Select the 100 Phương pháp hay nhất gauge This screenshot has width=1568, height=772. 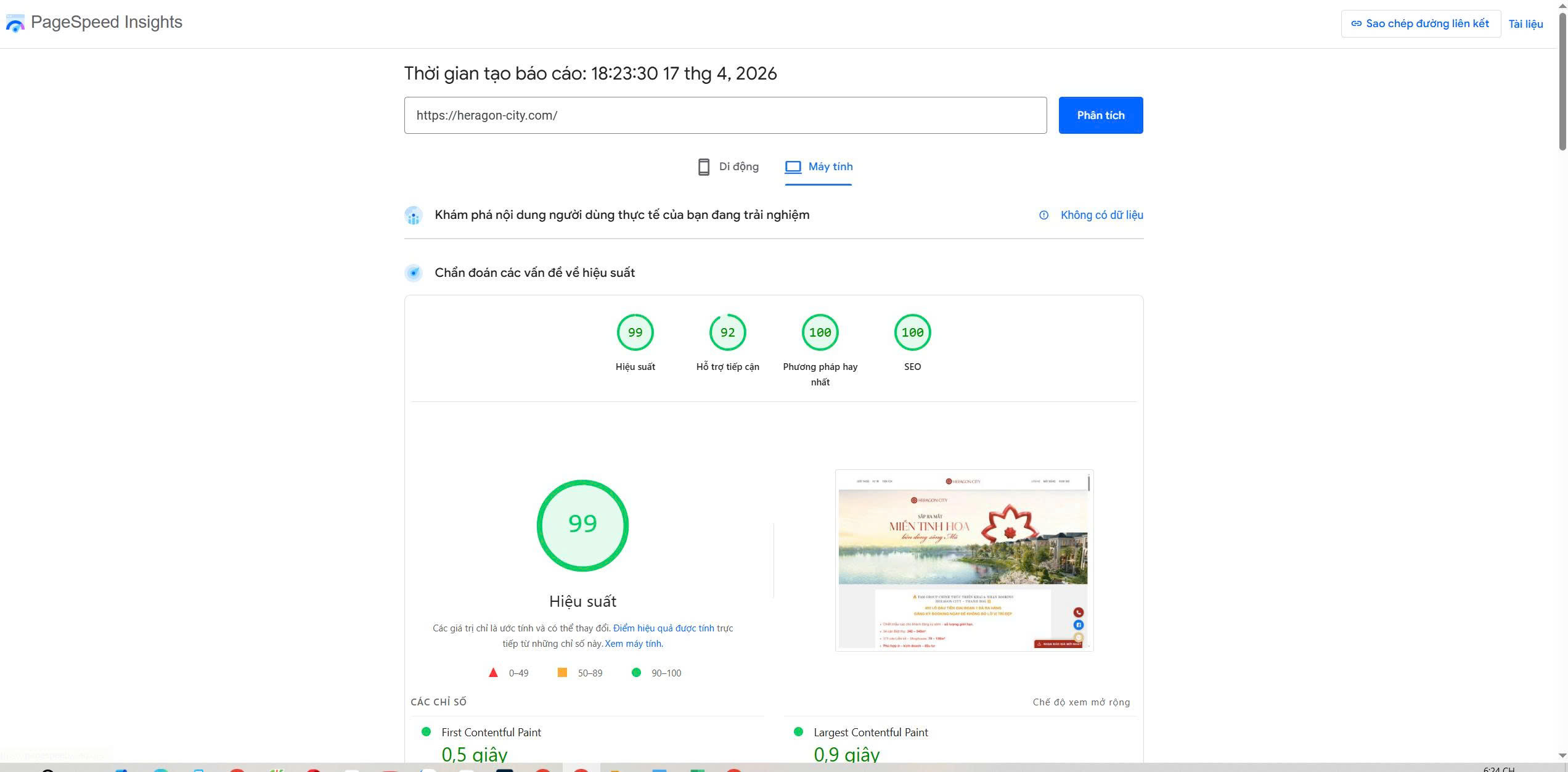(820, 332)
